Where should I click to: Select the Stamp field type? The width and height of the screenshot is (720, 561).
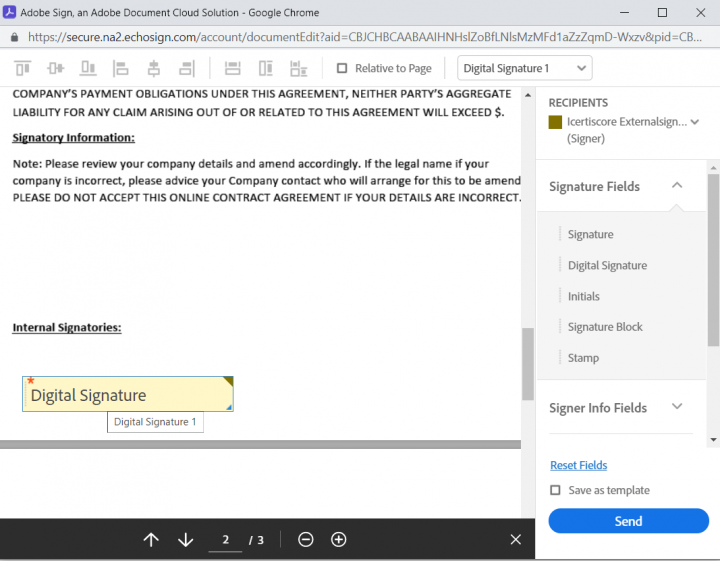click(583, 358)
